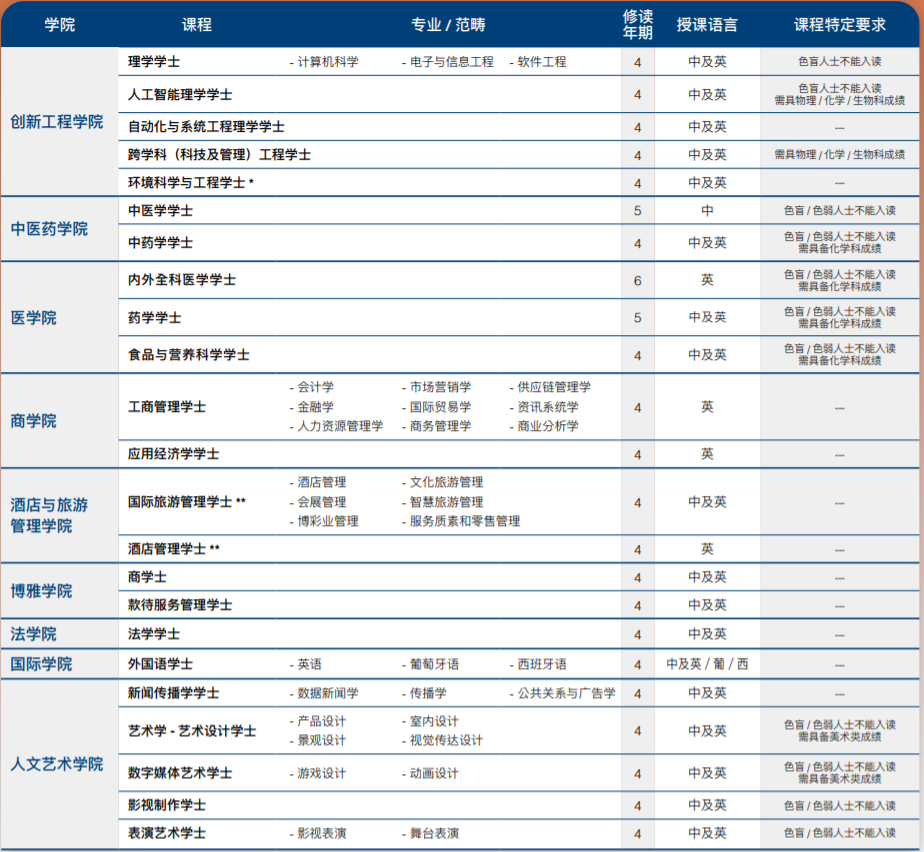Viewport: 924px width, 852px height.
Task: Click the 市场营销学 specialization
Action: [x=437, y=387]
